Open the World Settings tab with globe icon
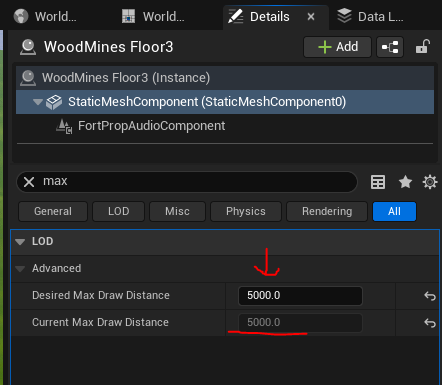 45,16
